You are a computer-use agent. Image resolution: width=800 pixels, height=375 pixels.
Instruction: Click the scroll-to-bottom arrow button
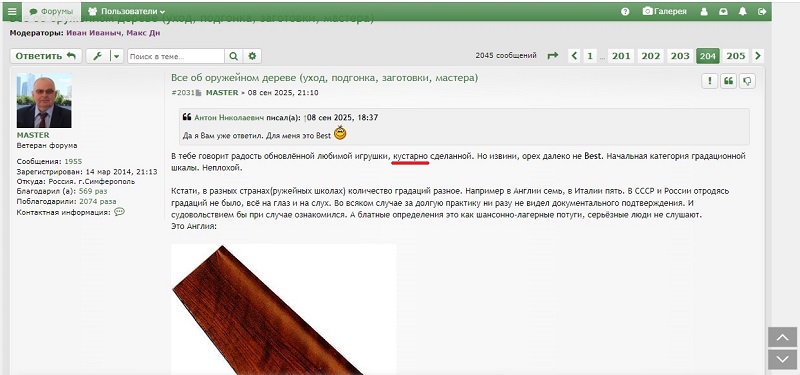point(782,360)
